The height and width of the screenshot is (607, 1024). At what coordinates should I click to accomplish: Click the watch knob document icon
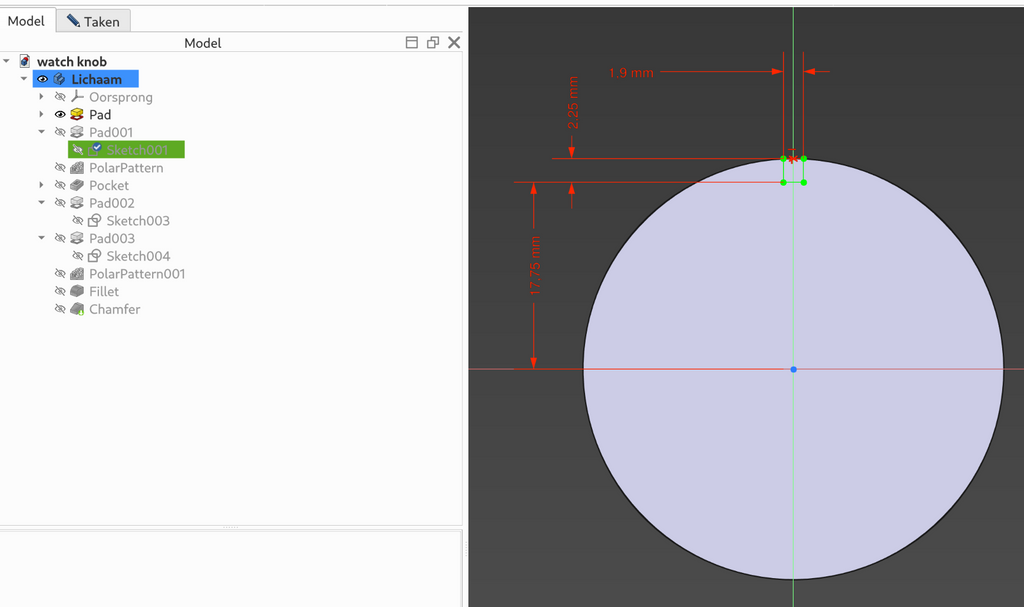pos(24,61)
